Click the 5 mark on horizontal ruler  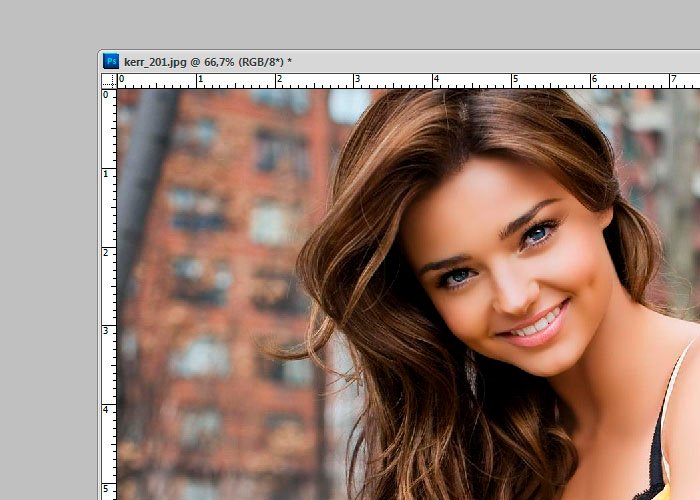pos(515,79)
